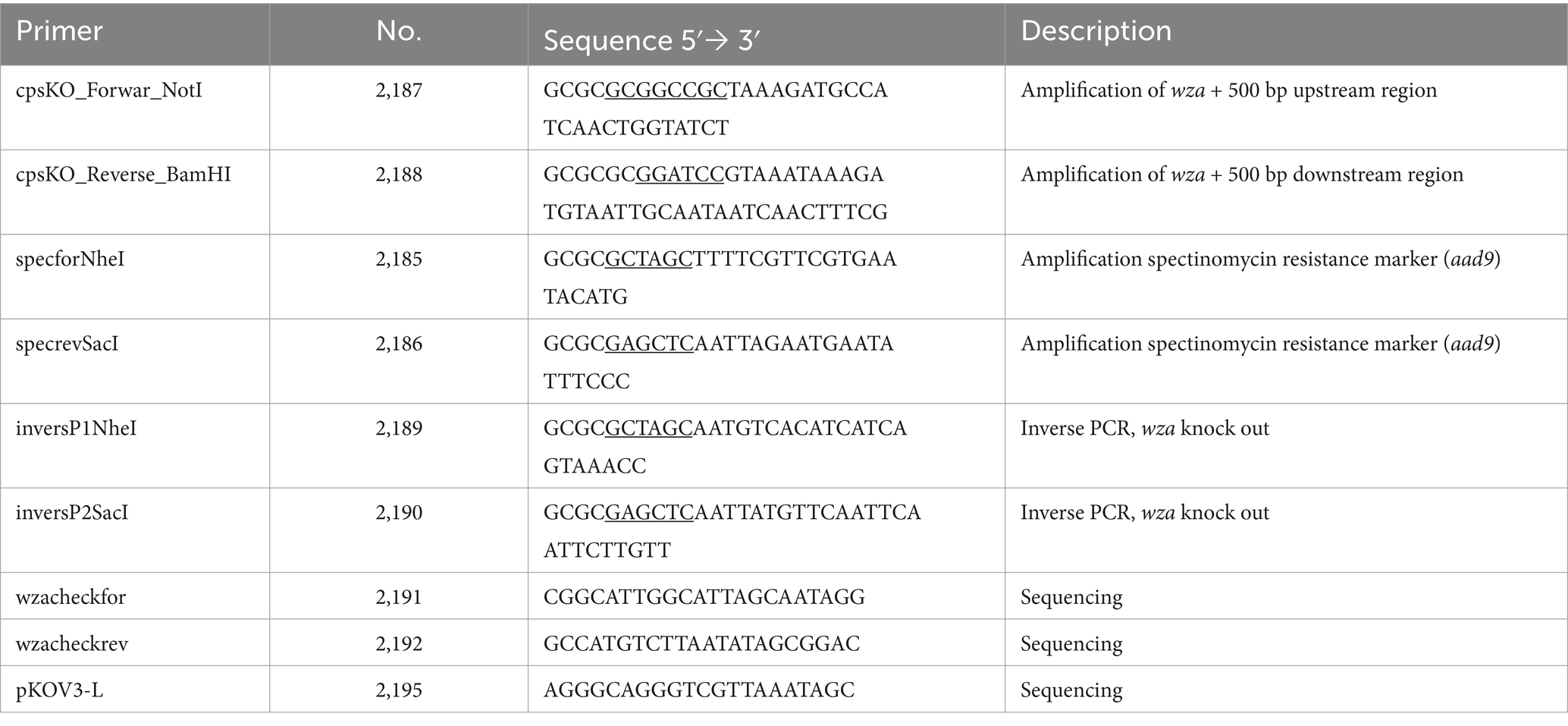Click the sequence CGGCATTGGCATTAGCAATAGG
The height and width of the screenshot is (726, 1568).
point(704,597)
